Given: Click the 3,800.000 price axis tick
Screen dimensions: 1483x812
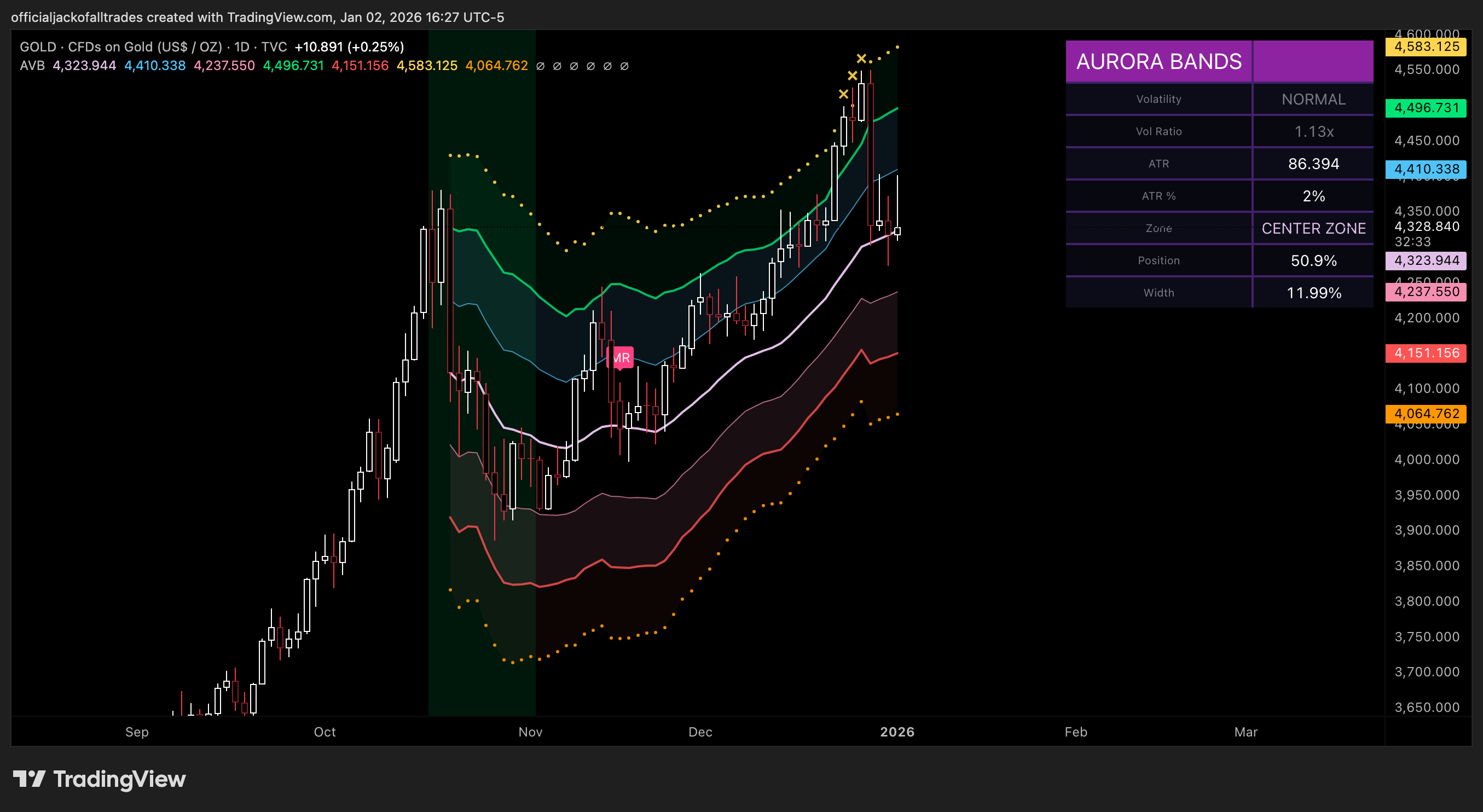Looking at the screenshot, I should [x=1427, y=601].
